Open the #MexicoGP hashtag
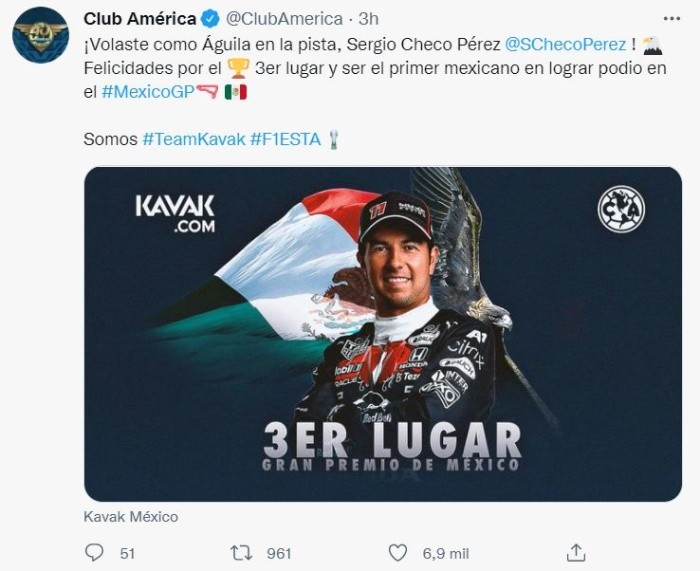The image size is (700, 571). click(147, 92)
